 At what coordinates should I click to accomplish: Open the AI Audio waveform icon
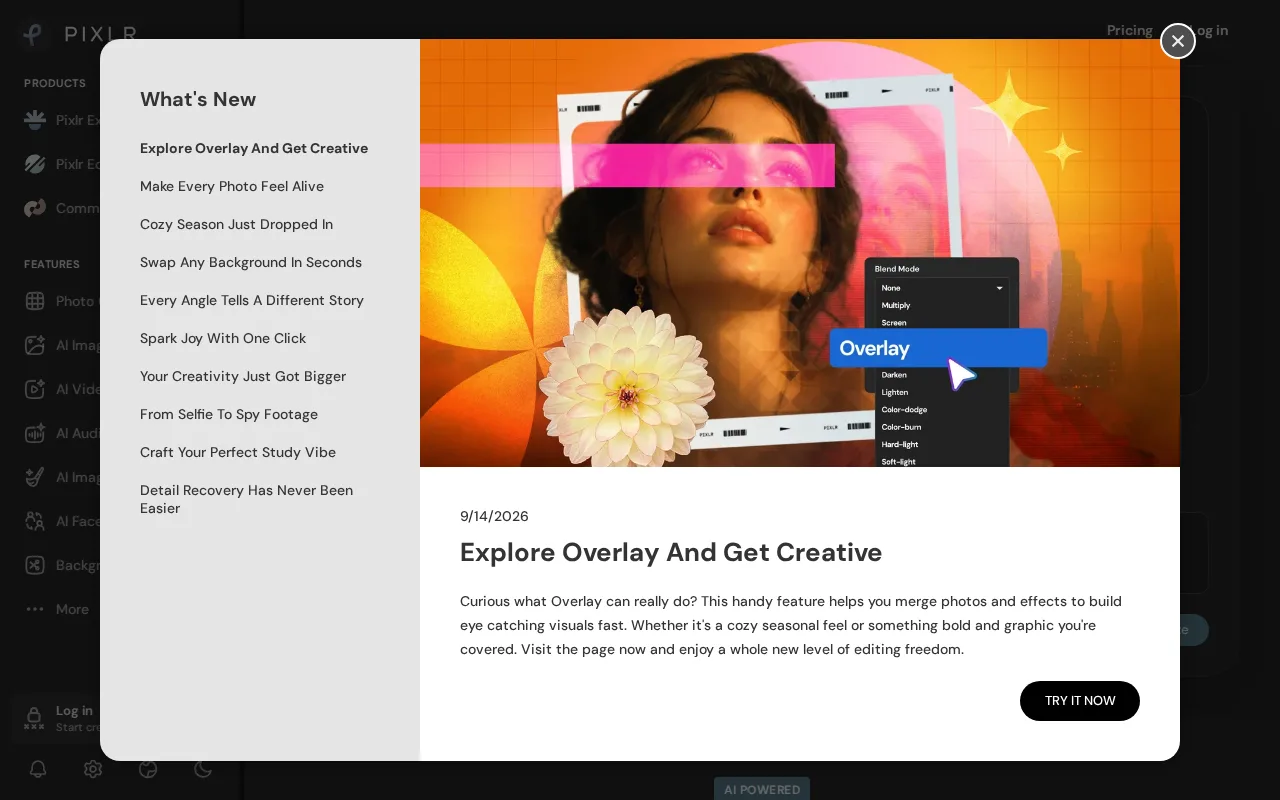point(35,433)
